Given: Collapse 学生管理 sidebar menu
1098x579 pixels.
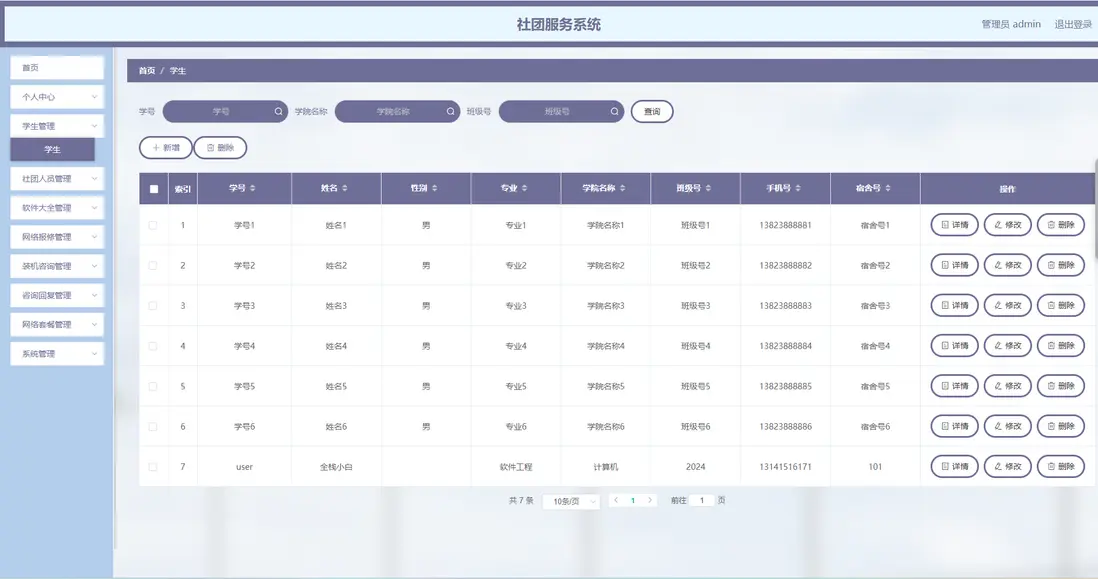Looking at the screenshot, I should [x=57, y=126].
